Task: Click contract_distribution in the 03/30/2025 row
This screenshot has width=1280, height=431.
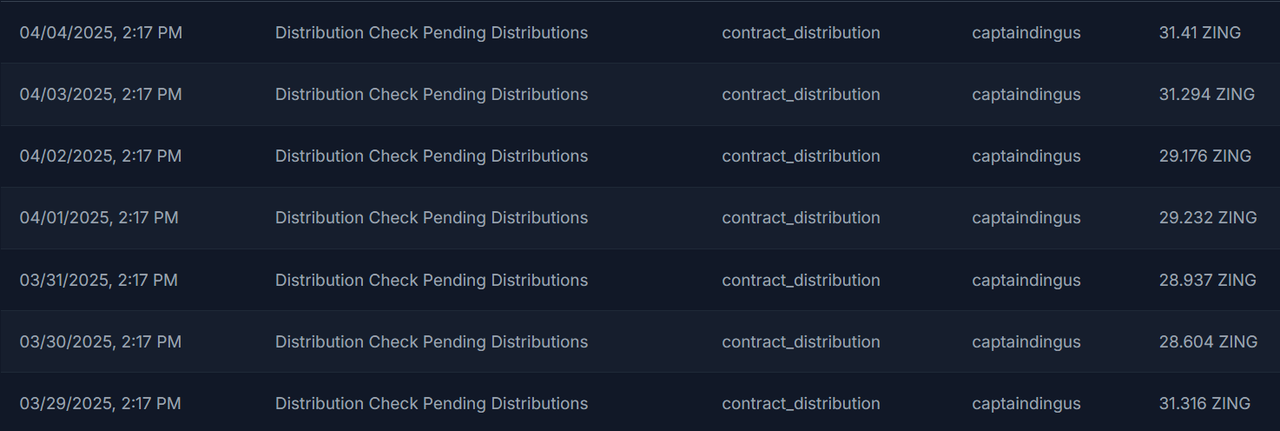Action: (x=801, y=343)
